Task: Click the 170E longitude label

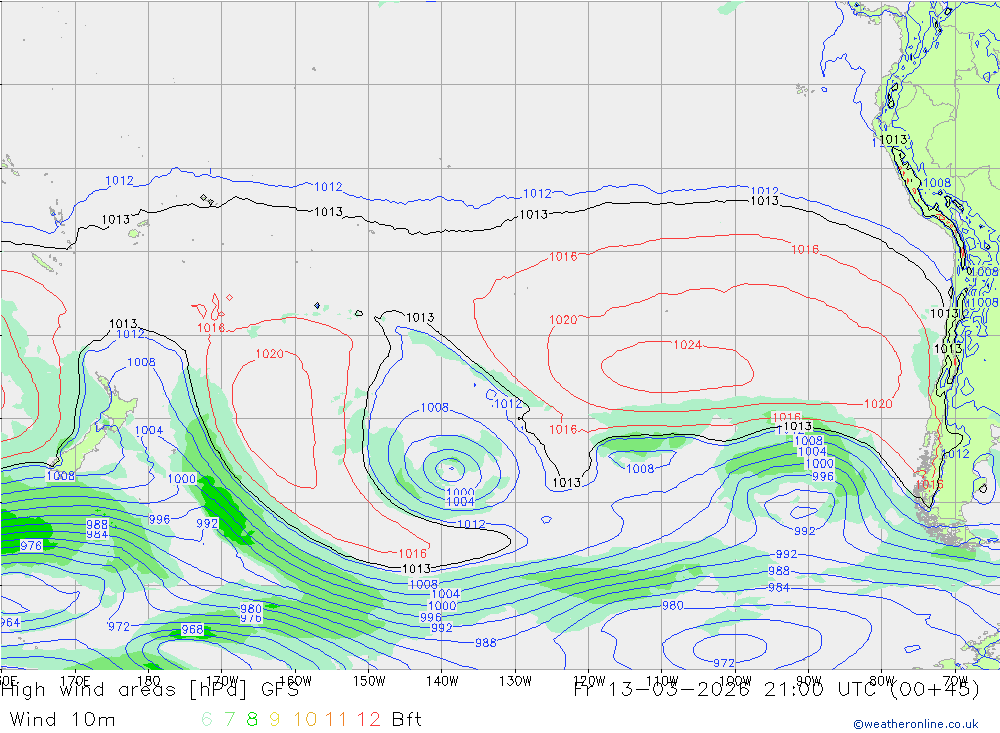Action: click(x=75, y=681)
